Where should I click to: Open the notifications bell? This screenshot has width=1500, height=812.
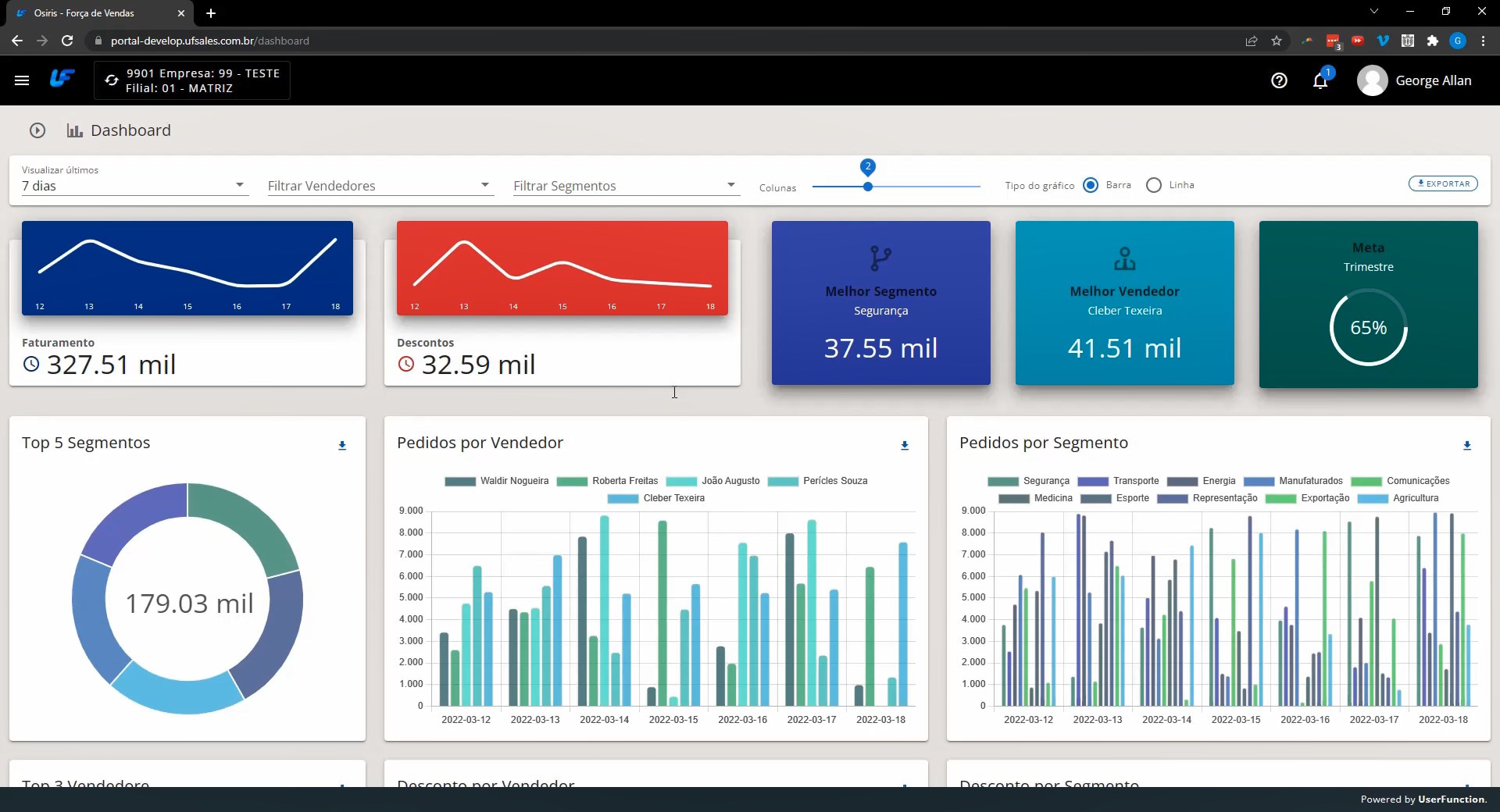click(x=1320, y=80)
